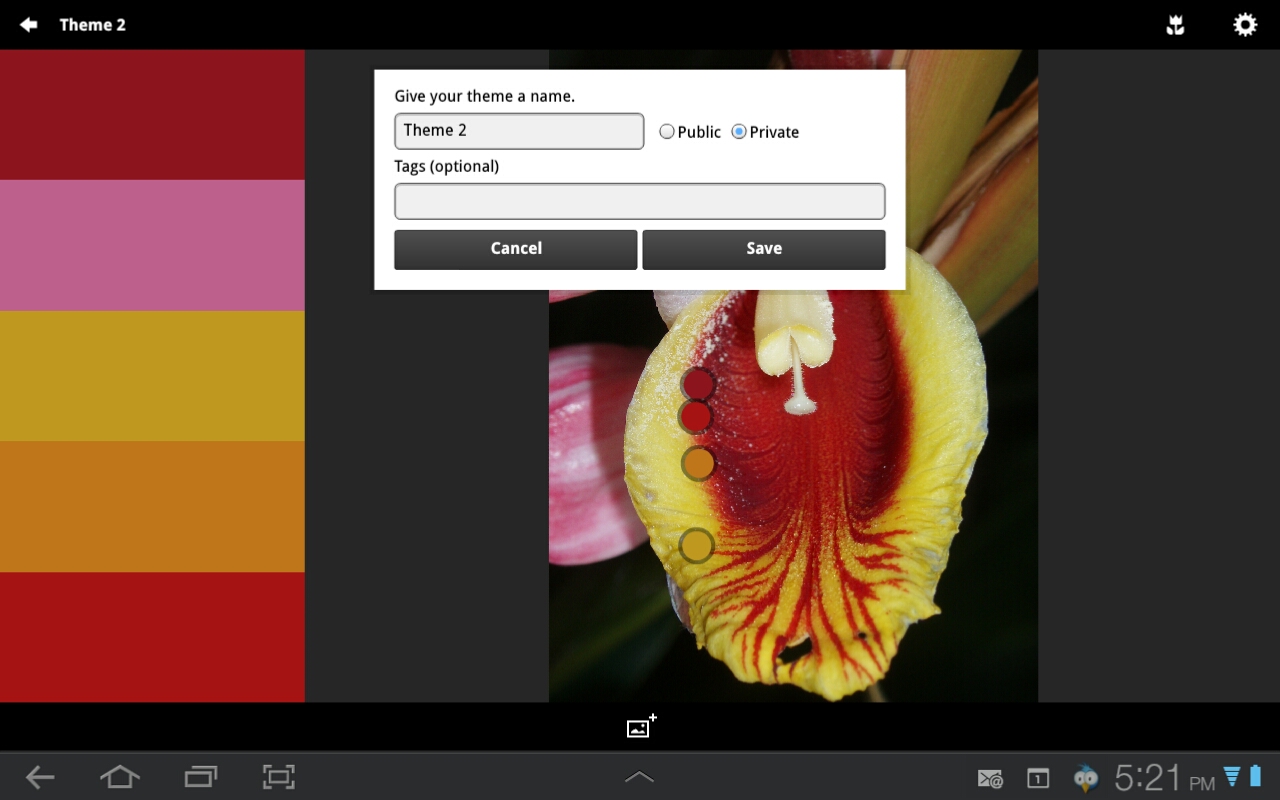The image size is (1280, 800).
Task: Click the Cancel button in dialog
Action: [x=515, y=249]
